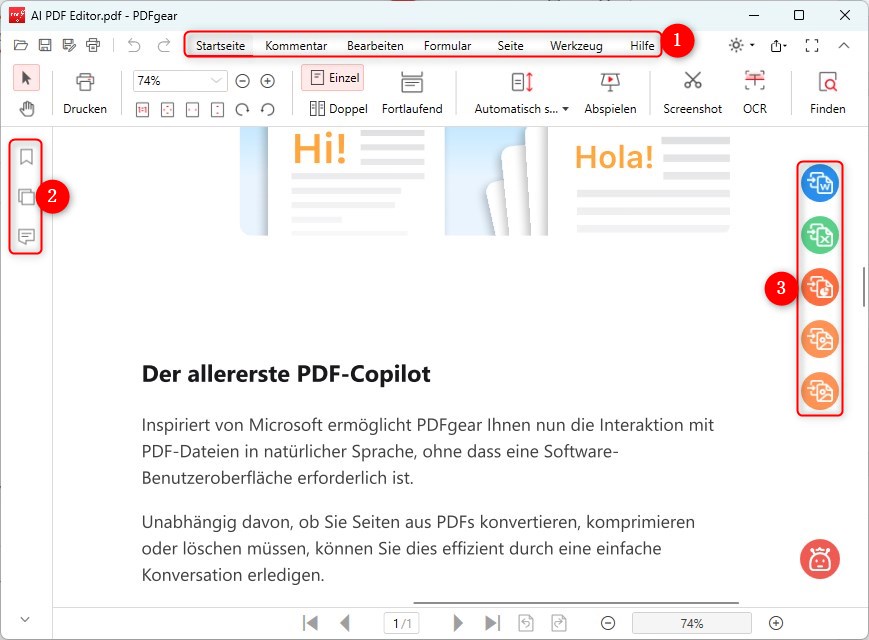Switch to the Werkzeug tab
The height and width of the screenshot is (640, 869).
coord(576,45)
